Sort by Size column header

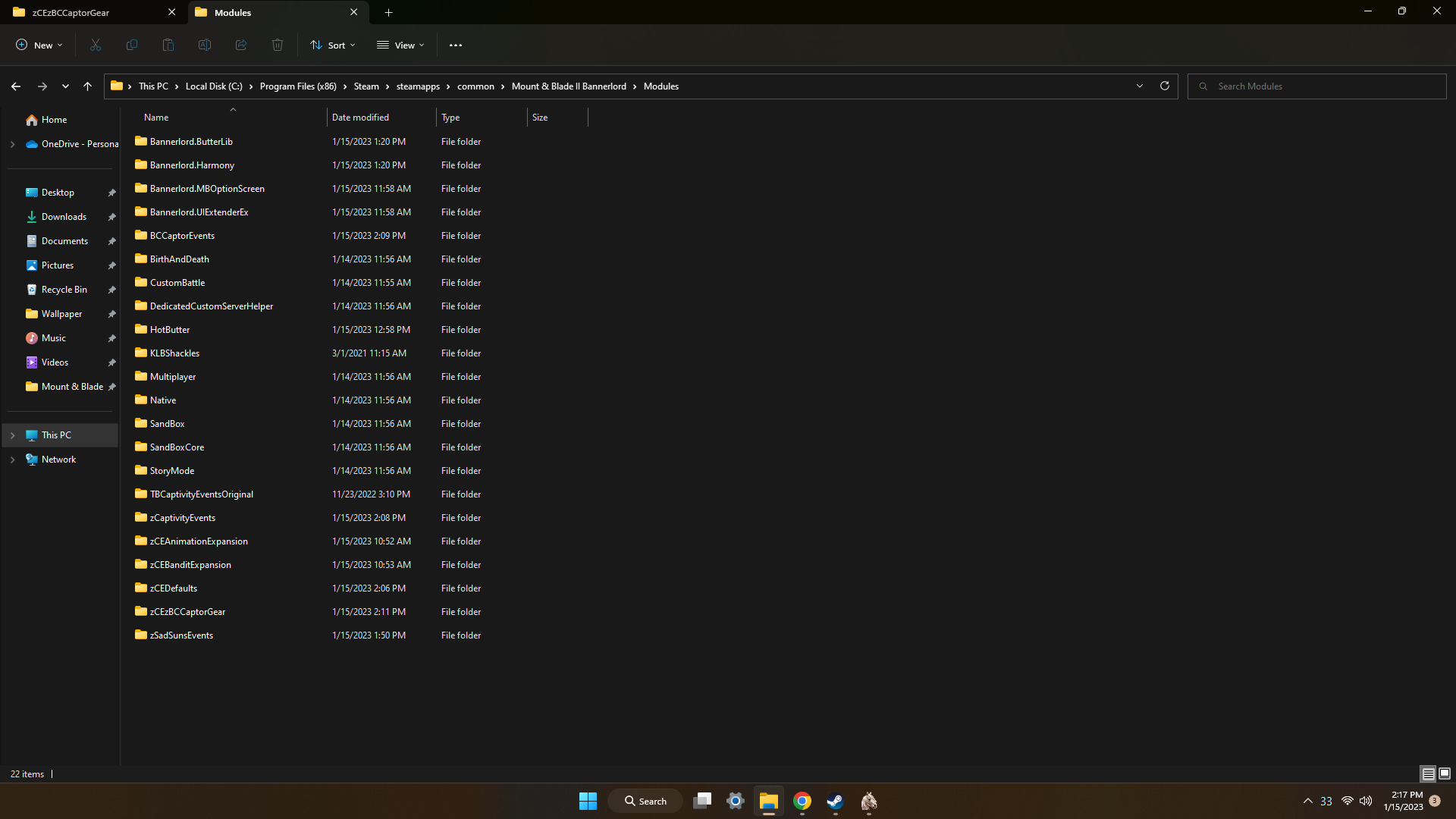click(x=557, y=118)
